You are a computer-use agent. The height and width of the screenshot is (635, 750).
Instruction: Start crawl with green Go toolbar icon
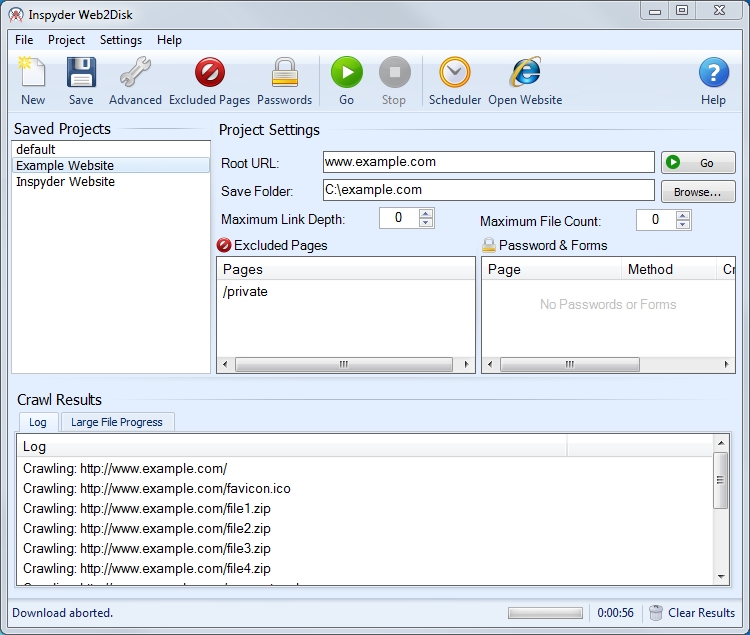click(346, 81)
